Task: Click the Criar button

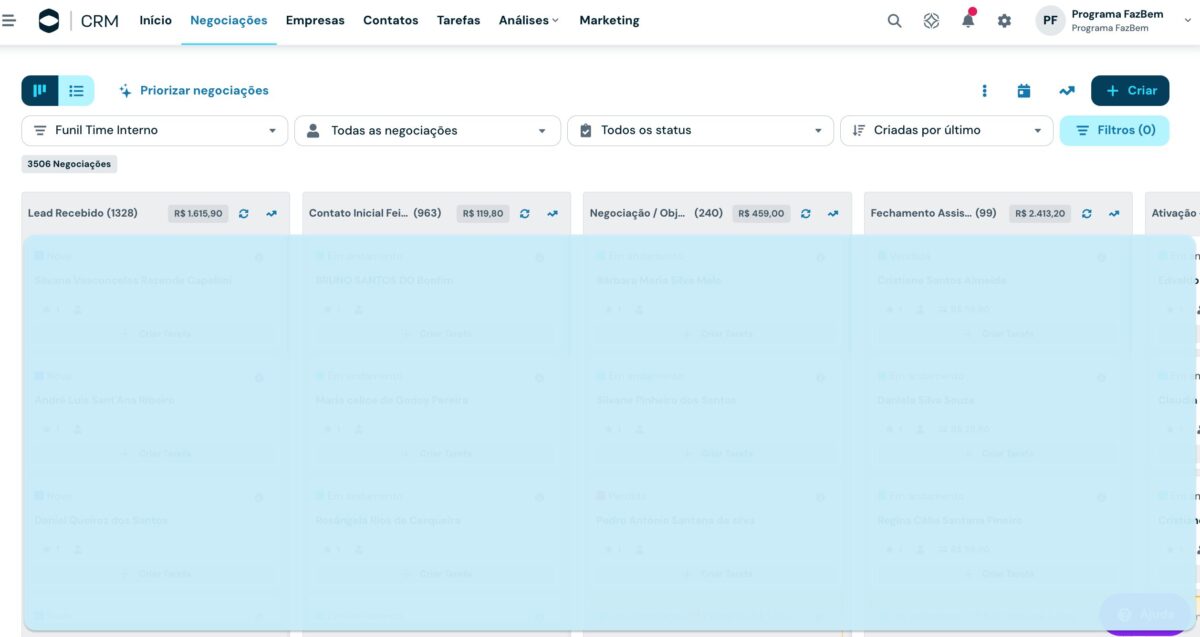Action: pyautogui.click(x=1130, y=90)
